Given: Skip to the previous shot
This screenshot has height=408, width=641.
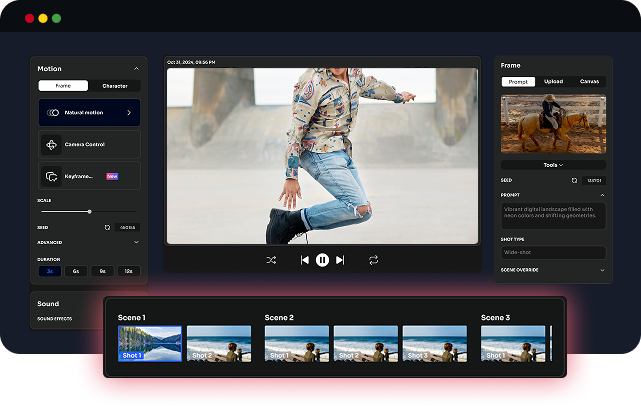Looking at the screenshot, I should click(x=305, y=260).
